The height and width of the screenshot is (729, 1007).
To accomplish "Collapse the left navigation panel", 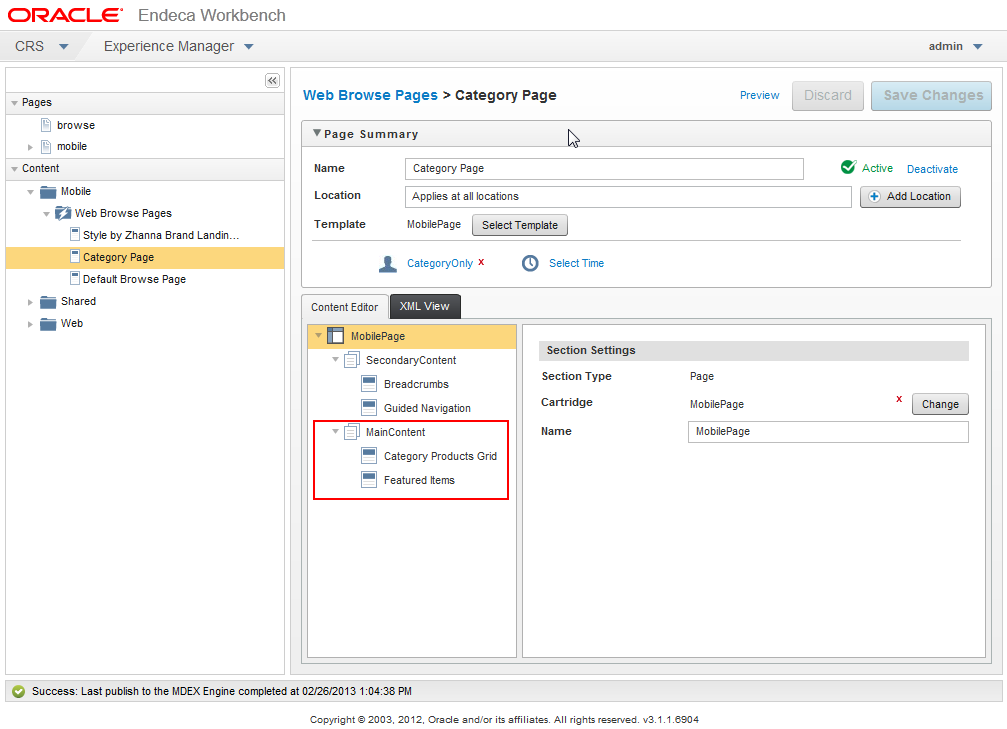I will [x=272, y=80].
